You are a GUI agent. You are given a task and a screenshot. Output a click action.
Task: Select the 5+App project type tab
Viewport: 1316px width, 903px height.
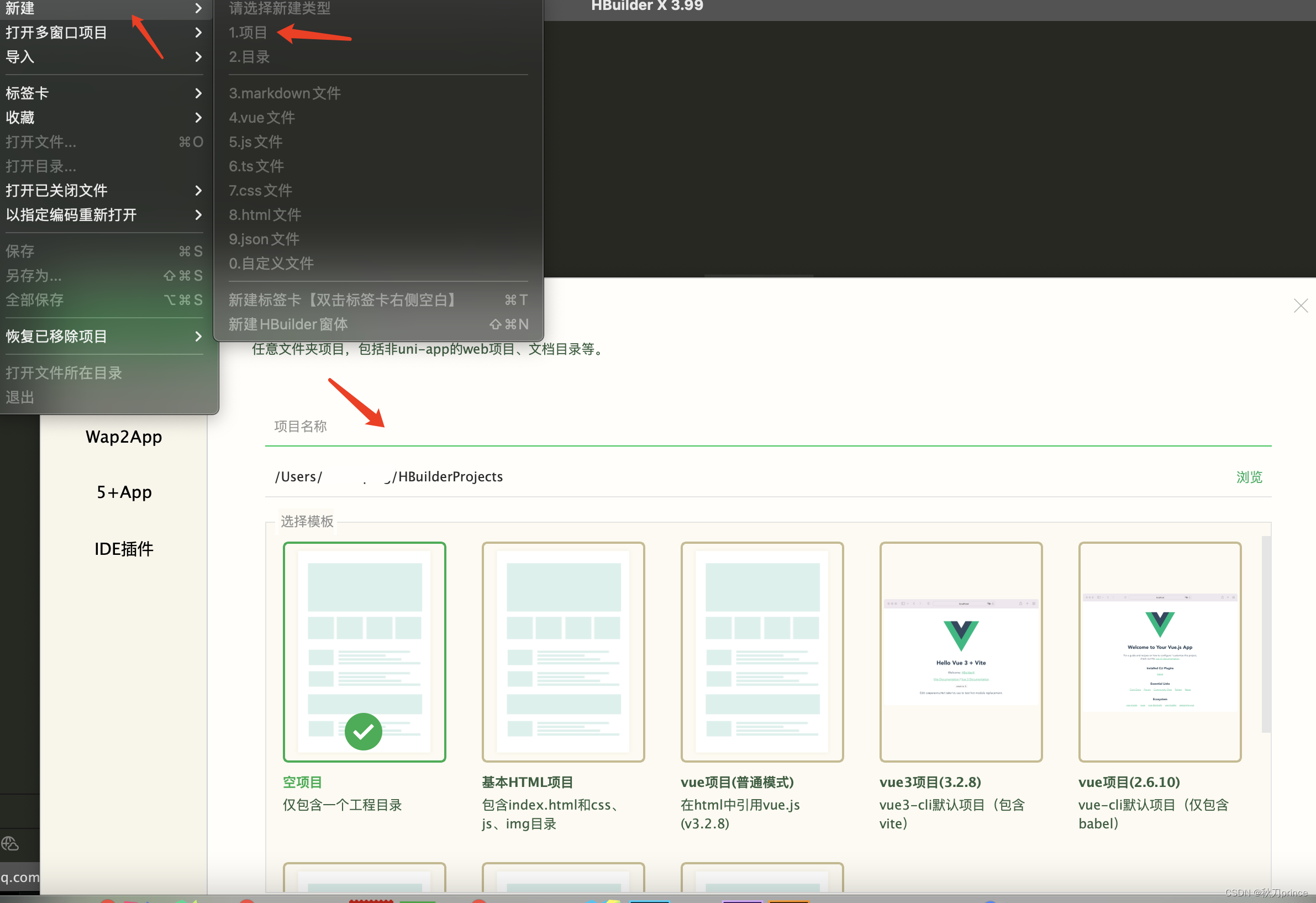pyautogui.click(x=124, y=492)
